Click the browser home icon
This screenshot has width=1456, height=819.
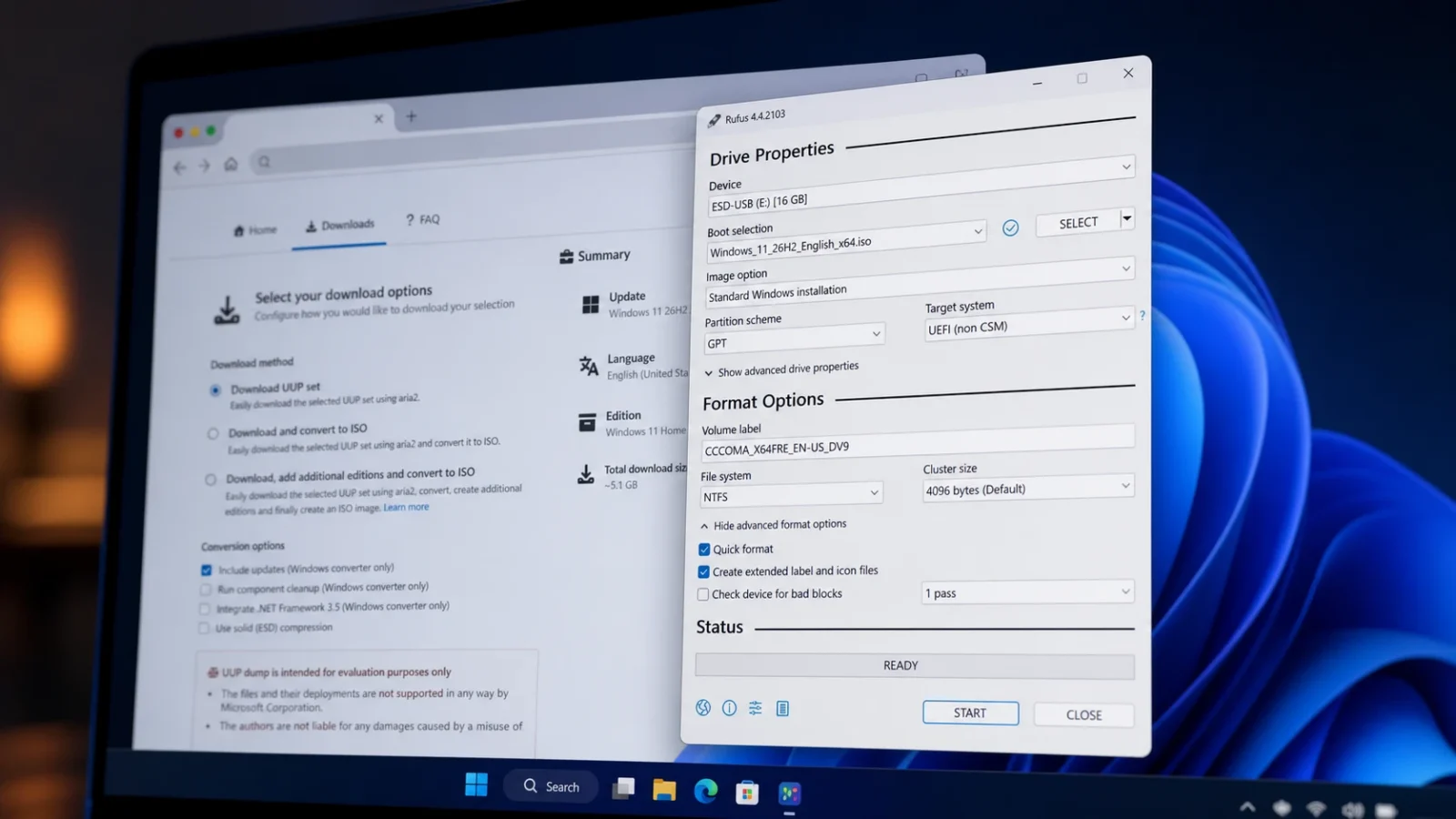click(x=231, y=164)
